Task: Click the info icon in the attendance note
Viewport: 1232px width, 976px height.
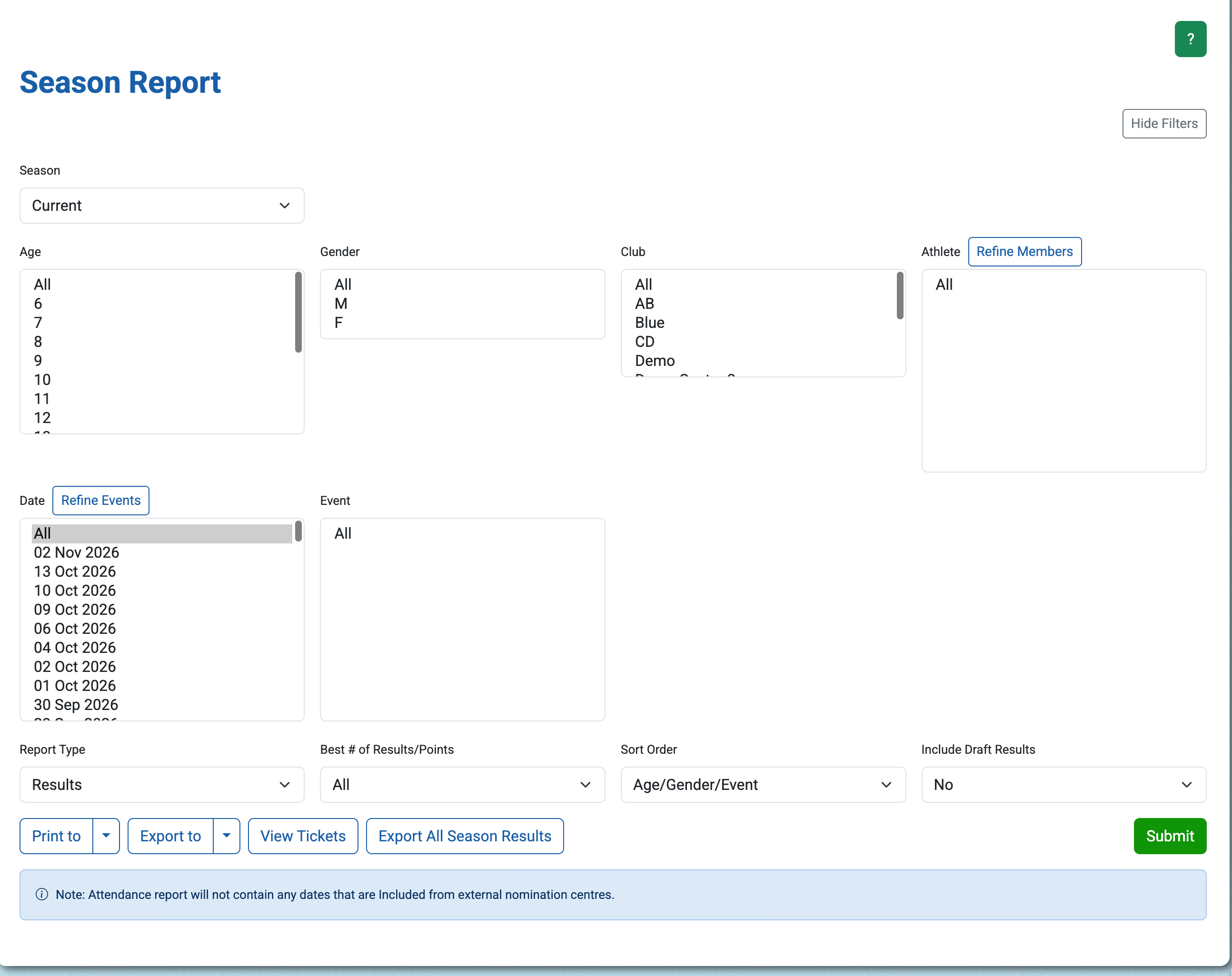Action: tap(42, 894)
